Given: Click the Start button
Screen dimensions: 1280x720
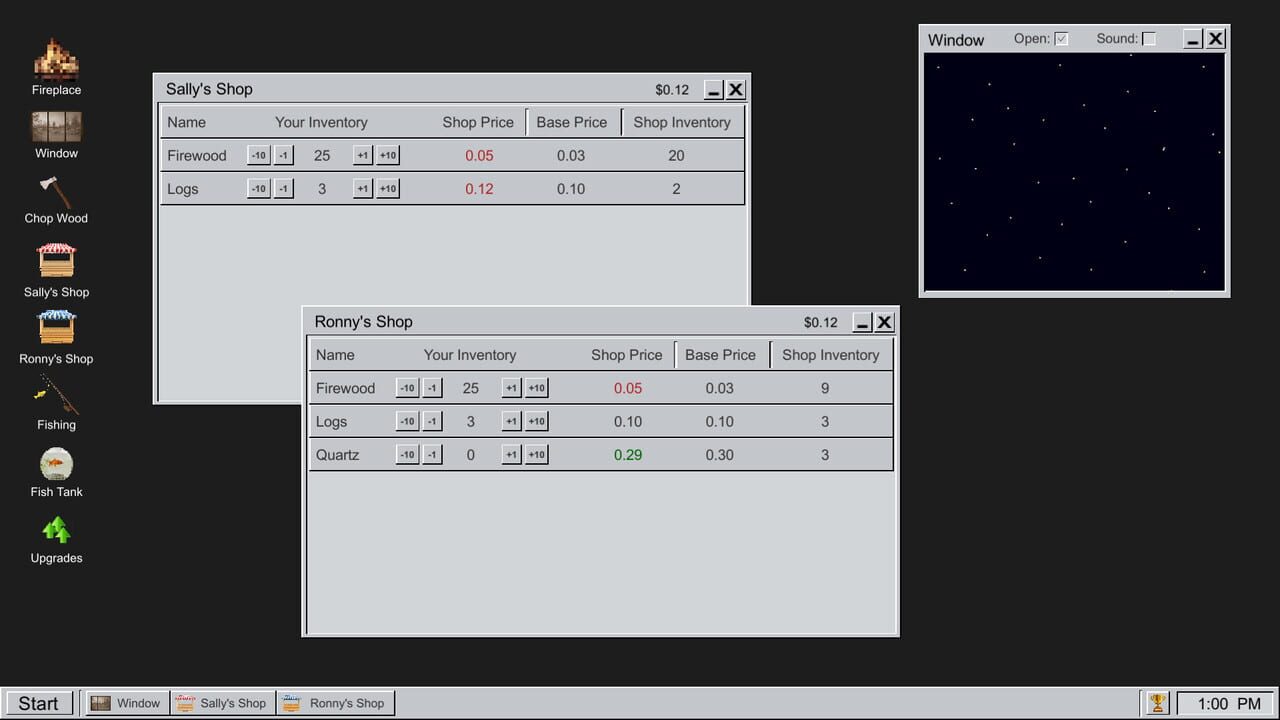Looking at the screenshot, I should 38,703.
